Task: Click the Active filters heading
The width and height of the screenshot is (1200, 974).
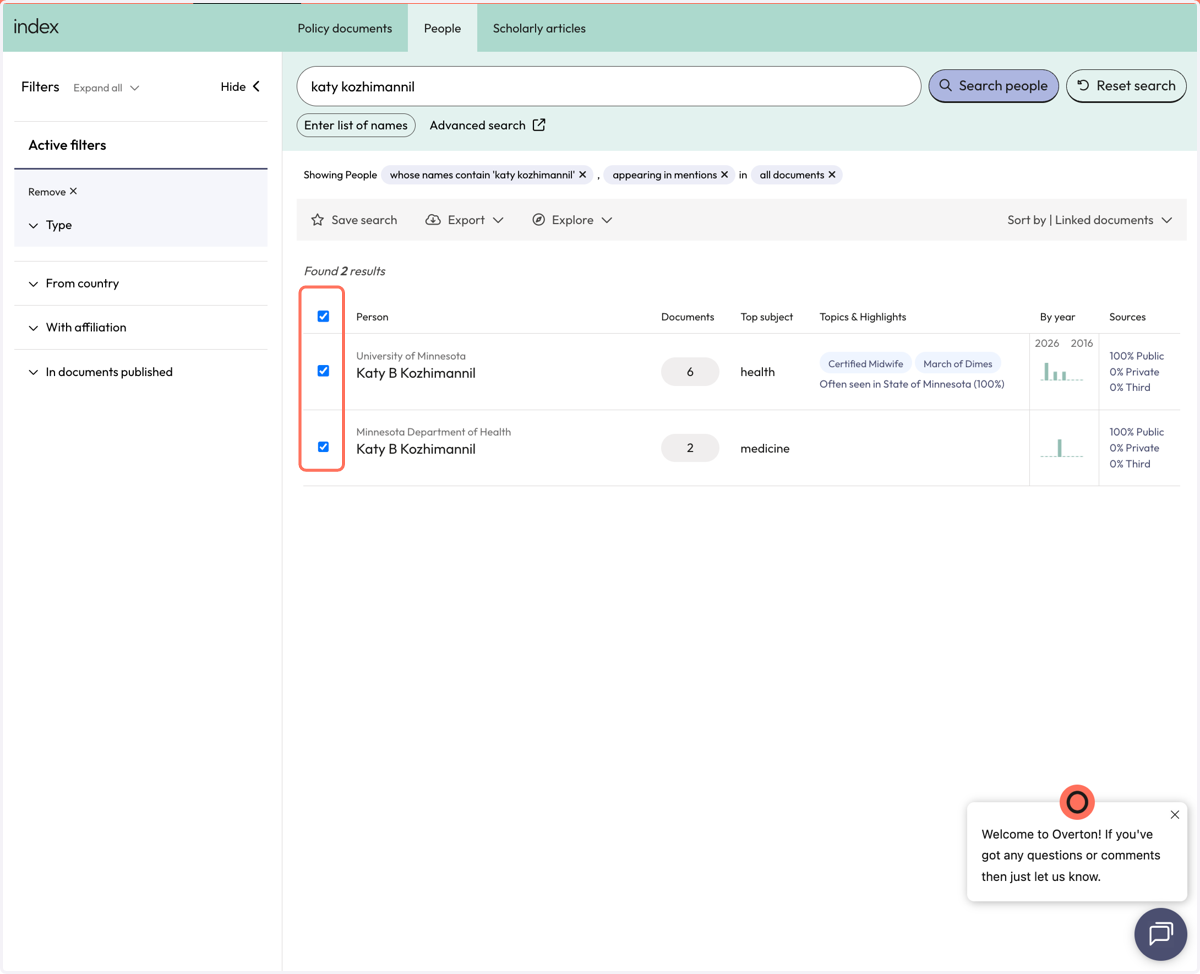Action: tap(67, 145)
